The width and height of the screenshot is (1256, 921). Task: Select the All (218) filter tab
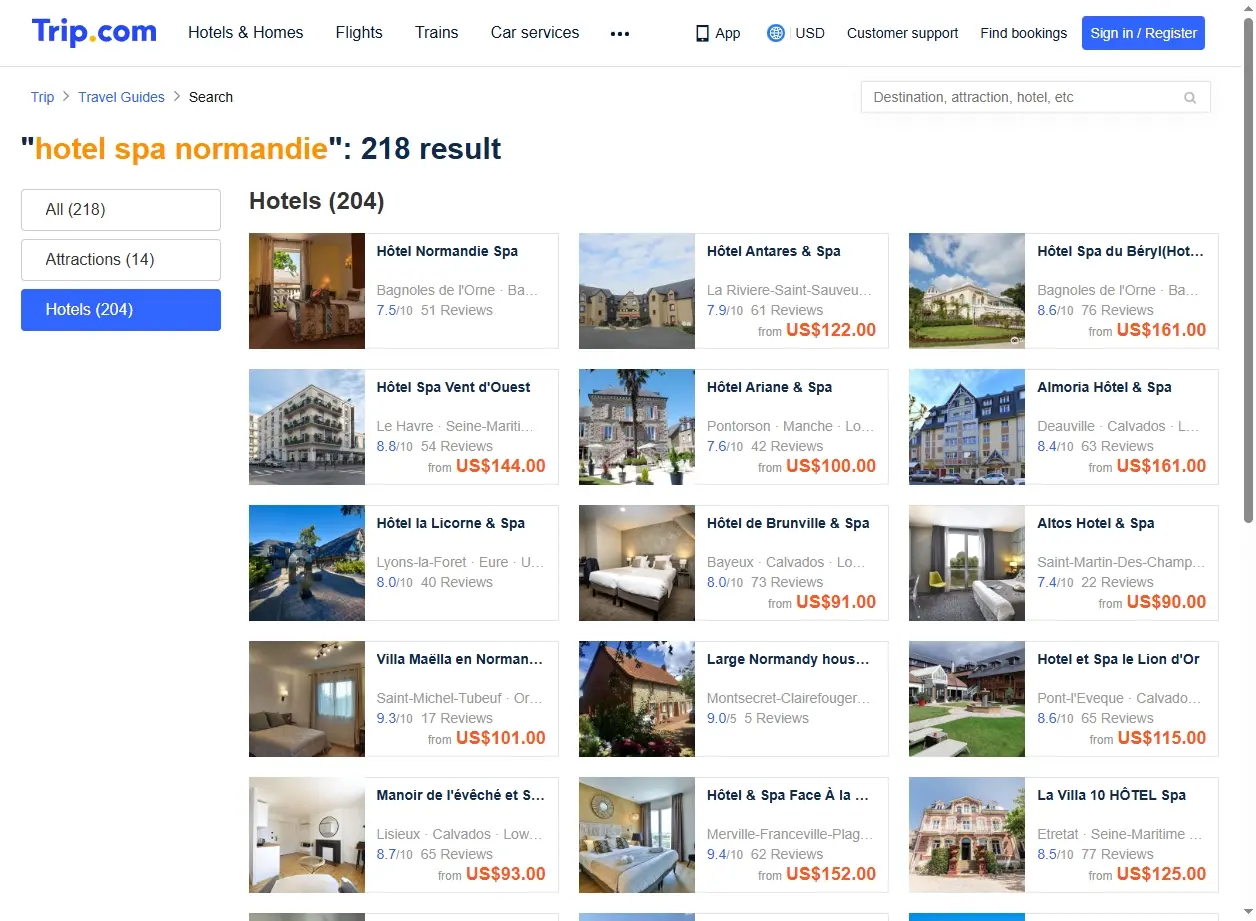point(121,210)
